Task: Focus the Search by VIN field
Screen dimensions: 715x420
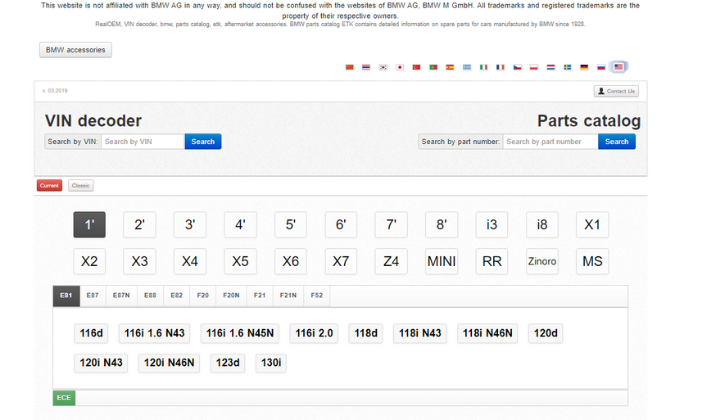Action: 143,142
